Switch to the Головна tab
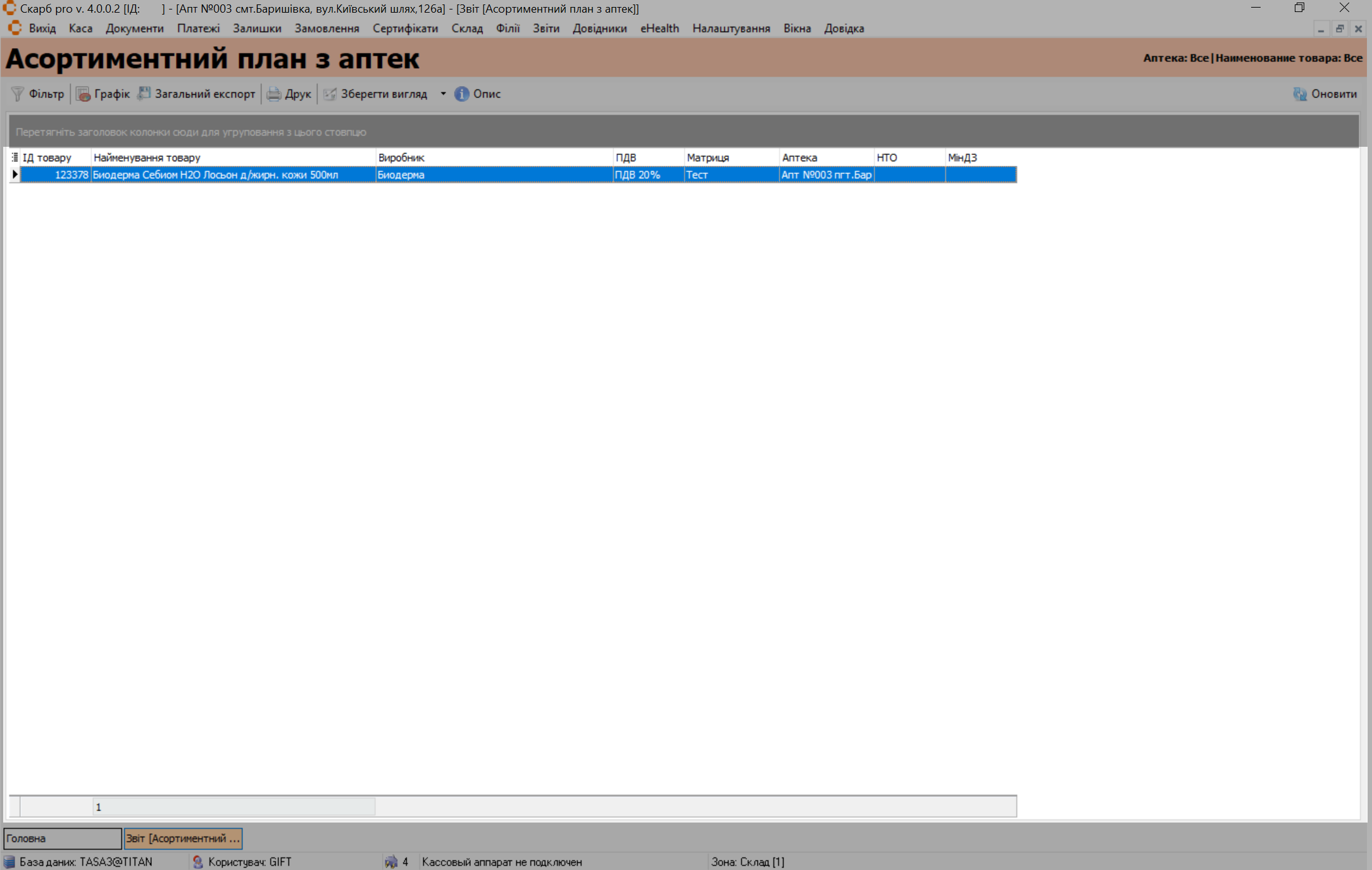The height and width of the screenshot is (870, 1372). pos(62,838)
